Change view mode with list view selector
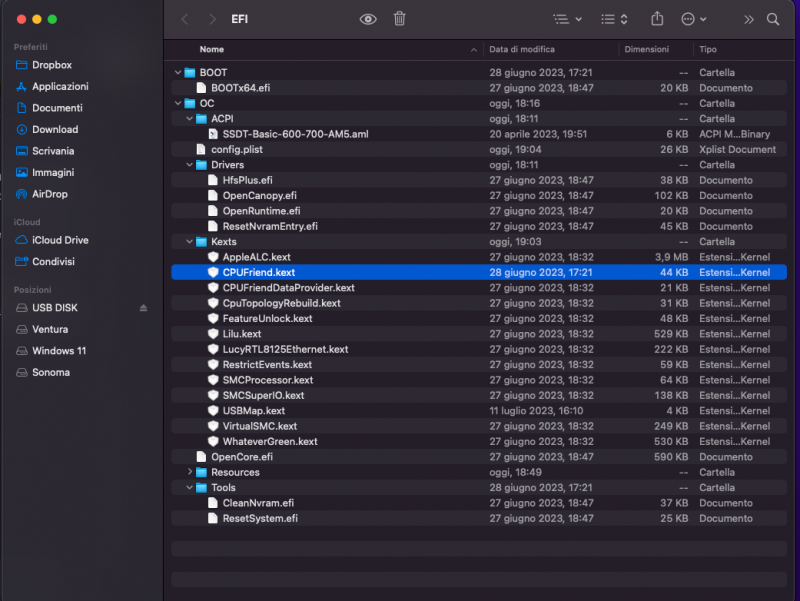Image resolution: width=800 pixels, height=601 pixels. click(614, 19)
